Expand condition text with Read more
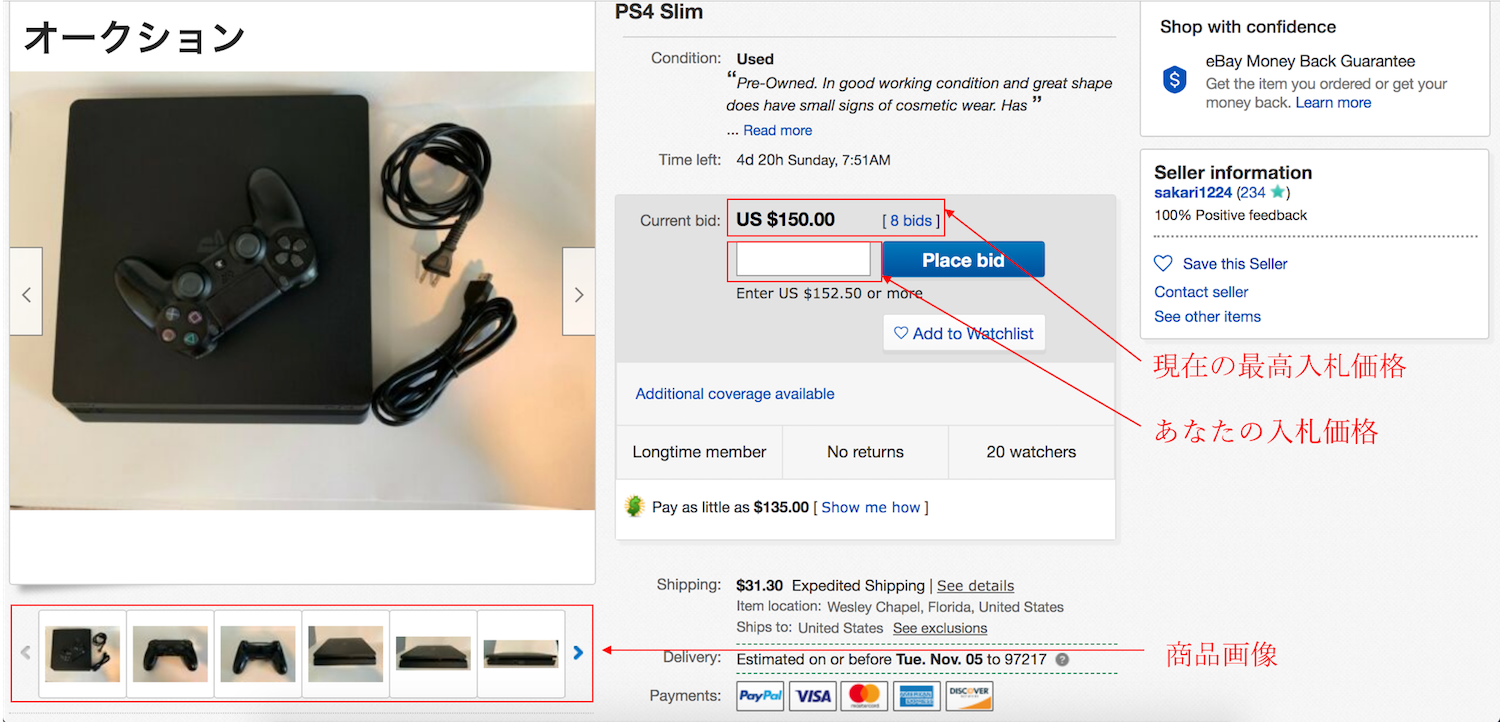This screenshot has width=1500, height=722. tap(777, 130)
